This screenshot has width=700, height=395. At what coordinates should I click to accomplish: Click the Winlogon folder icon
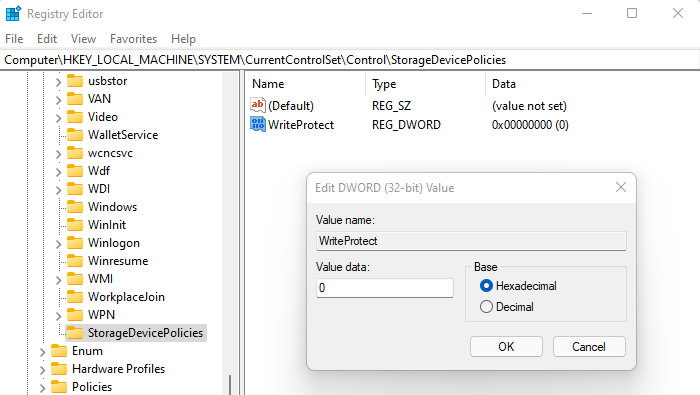[75, 243]
